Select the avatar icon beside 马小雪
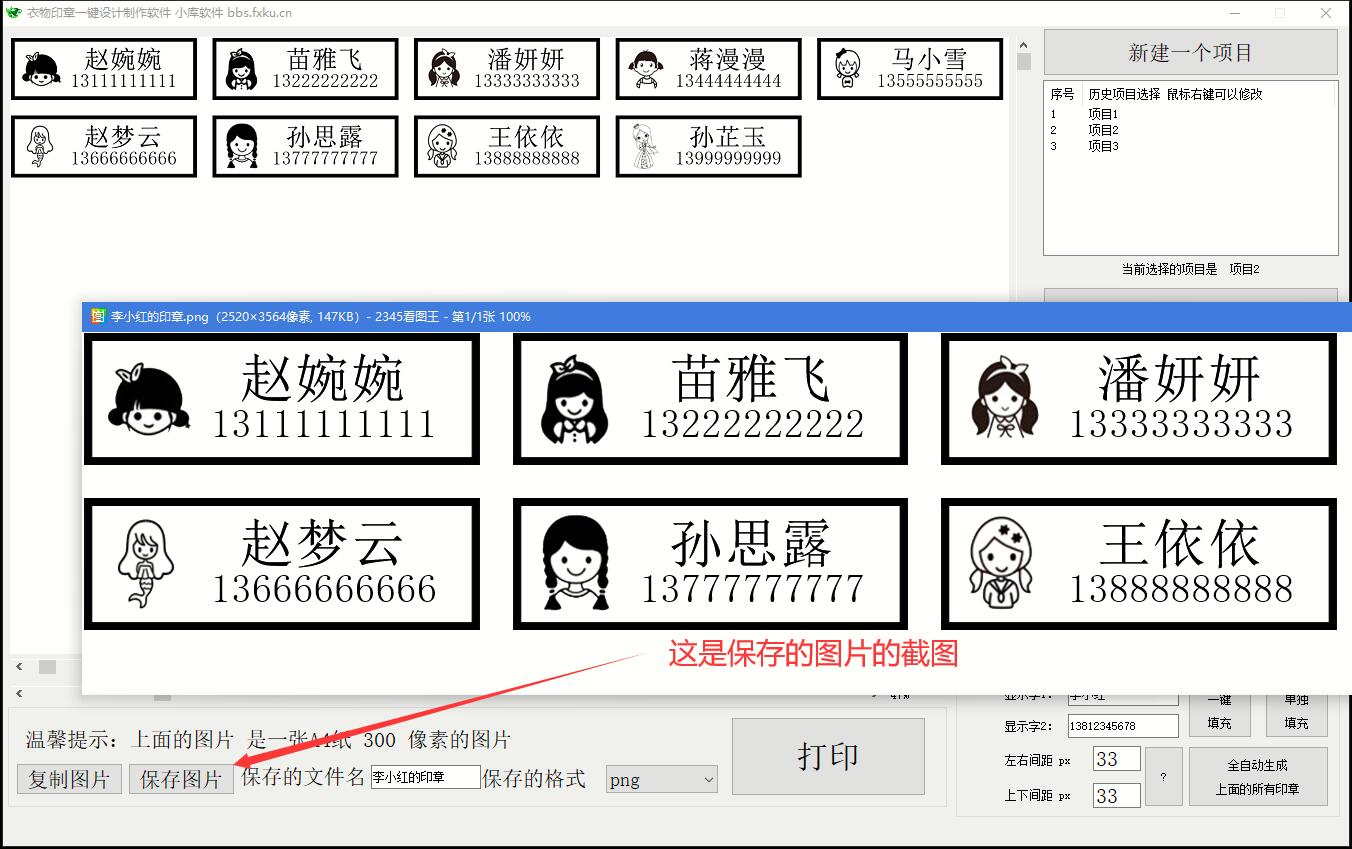1352x849 pixels. 848,69
